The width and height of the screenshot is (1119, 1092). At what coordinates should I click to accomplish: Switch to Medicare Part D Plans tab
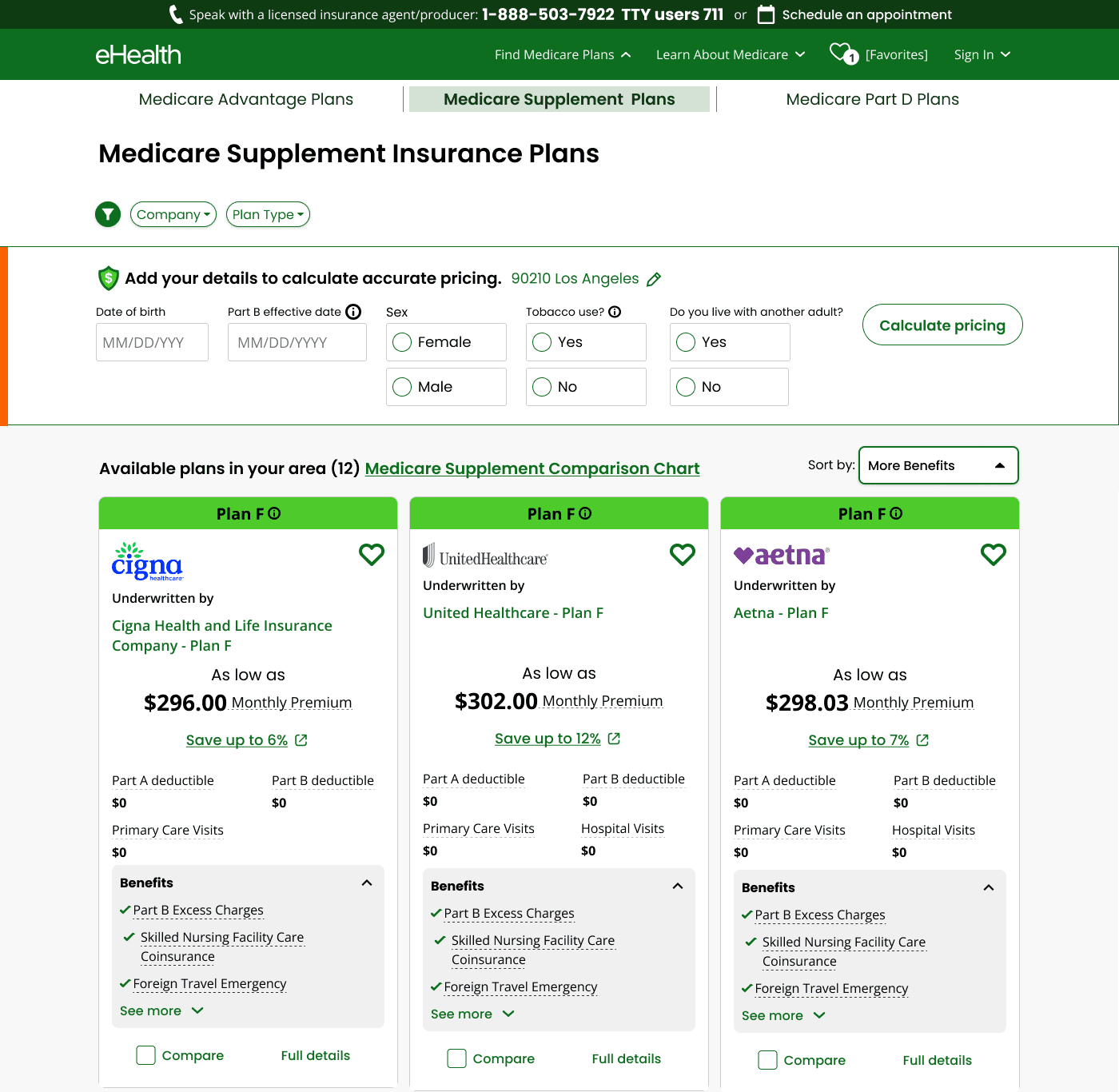coord(873,99)
